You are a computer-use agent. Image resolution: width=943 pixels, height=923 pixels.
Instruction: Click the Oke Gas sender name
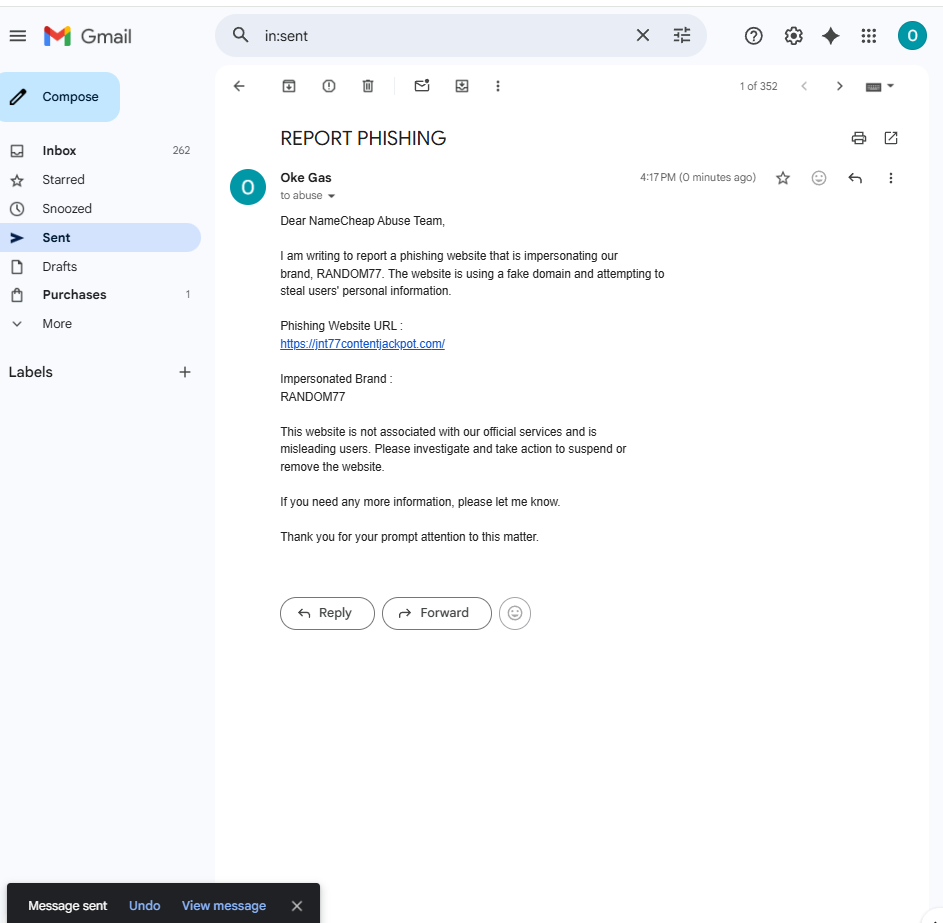click(306, 177)
